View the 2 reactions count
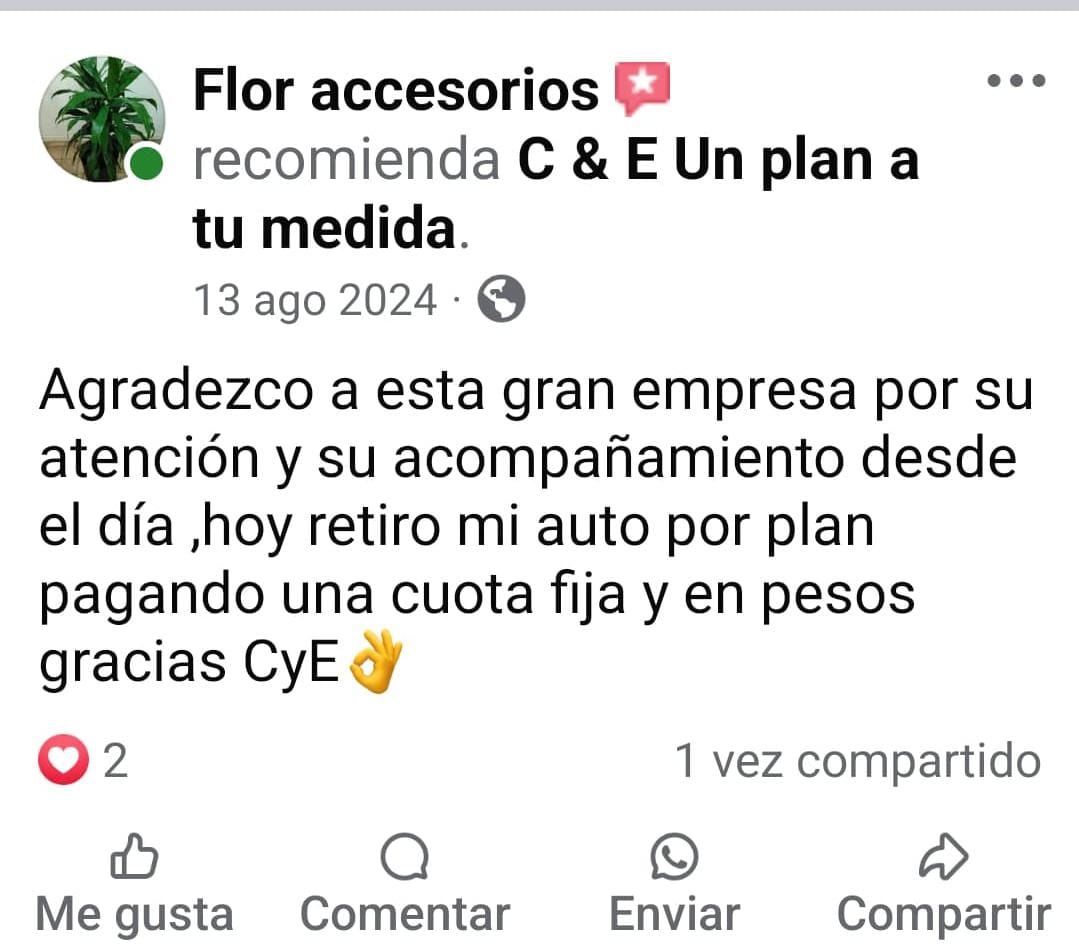1079x950 pixels. 116,761
